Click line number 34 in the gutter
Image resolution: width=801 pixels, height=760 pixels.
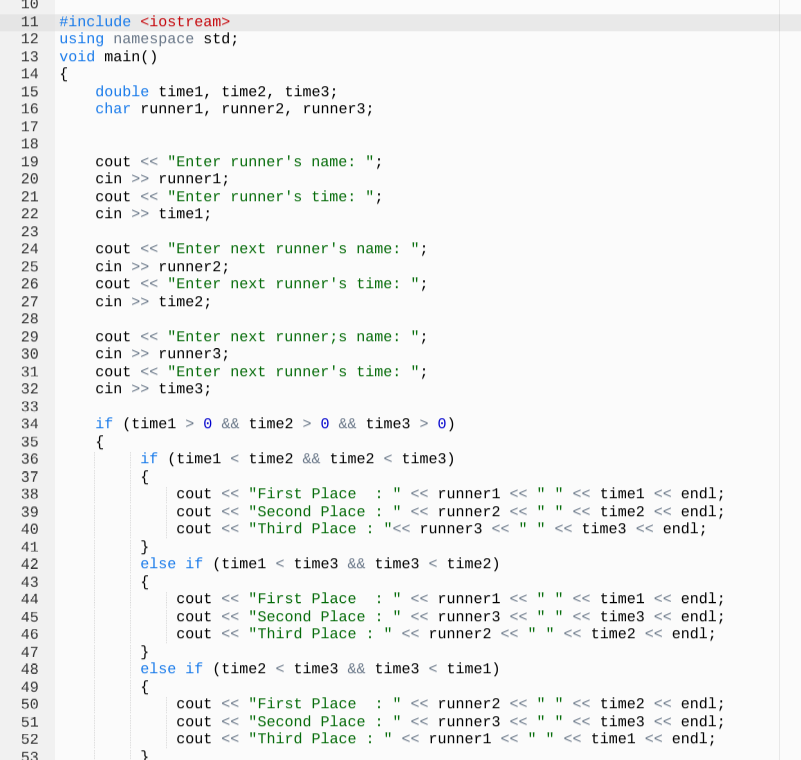pos(30,423)
